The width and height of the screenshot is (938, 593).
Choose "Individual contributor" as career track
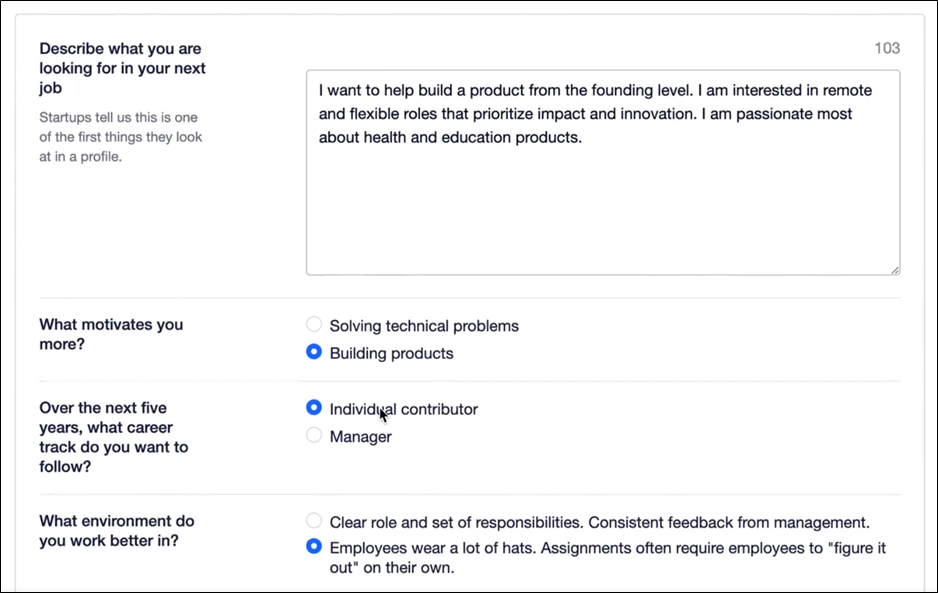click(314, 408)
